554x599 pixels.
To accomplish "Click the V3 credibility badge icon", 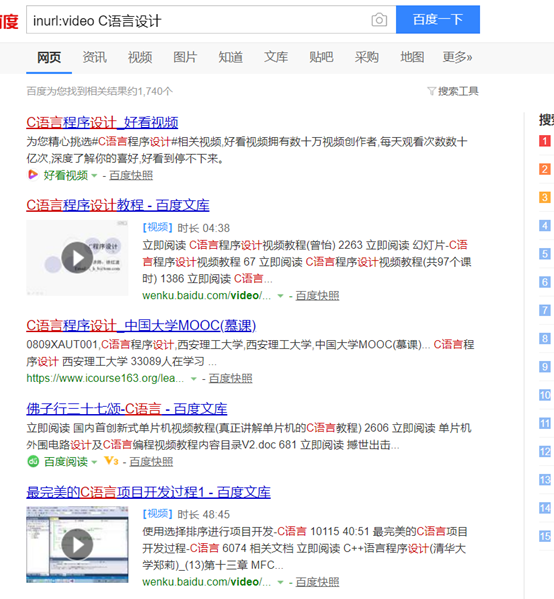I will click(x=111, y=461).
